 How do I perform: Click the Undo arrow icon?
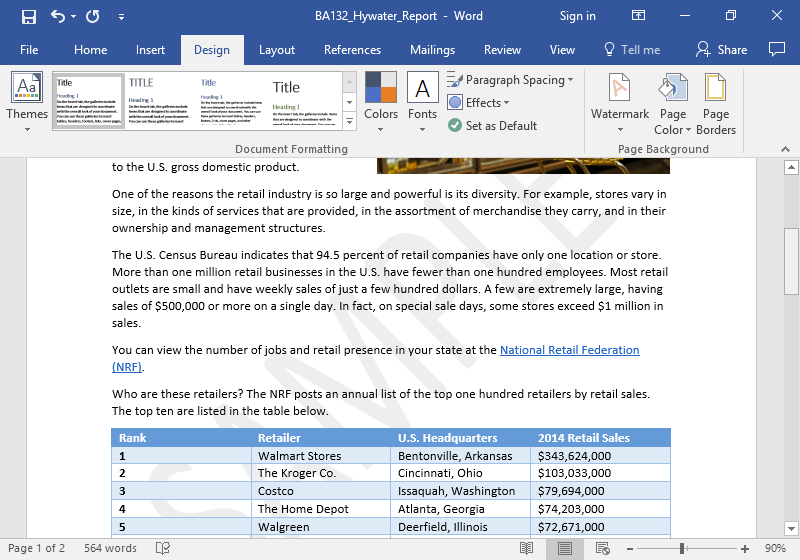click(57, 16)
